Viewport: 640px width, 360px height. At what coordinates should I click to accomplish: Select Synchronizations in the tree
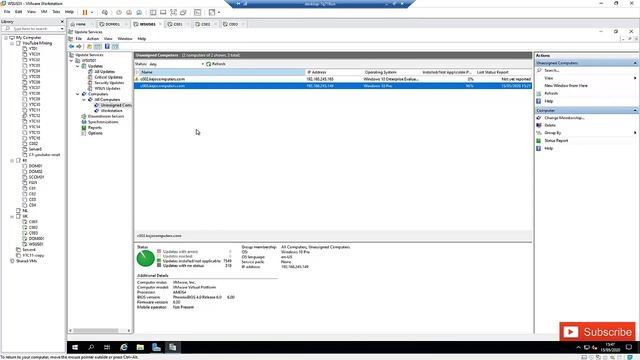(x=103, y=122)
